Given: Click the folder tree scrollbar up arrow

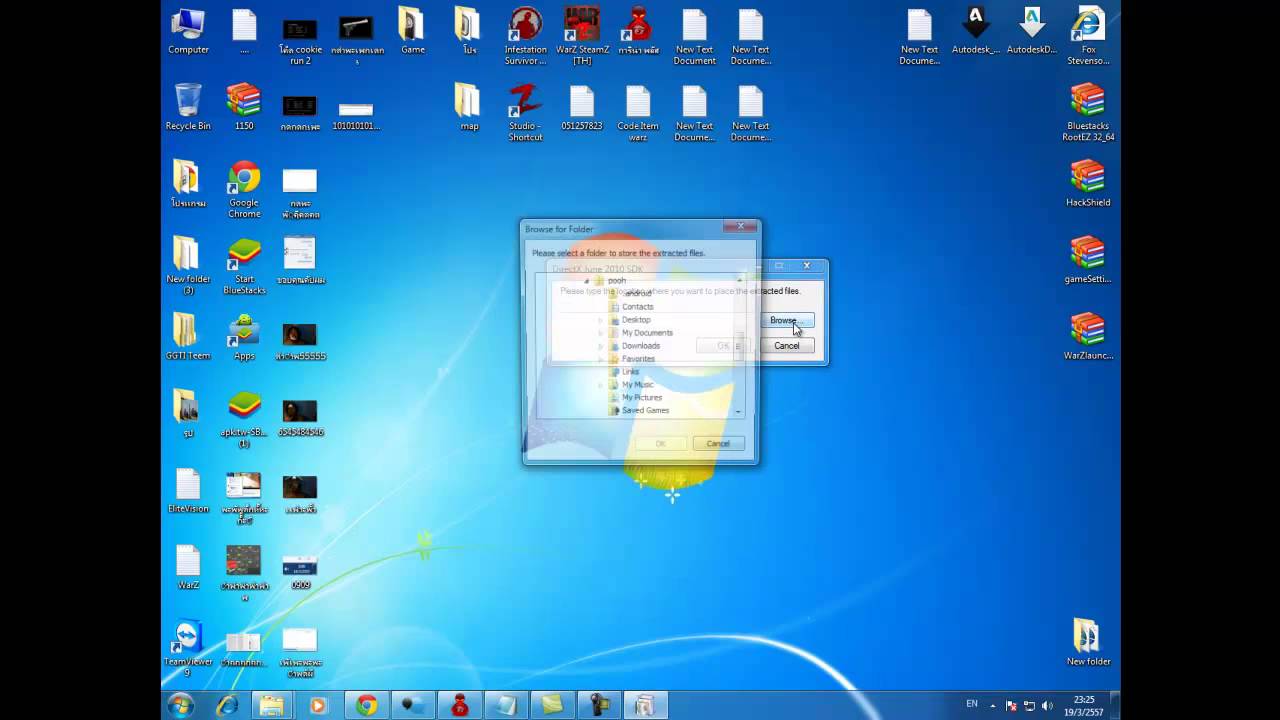Looking at the screenshot, I should tap(739, 280).
